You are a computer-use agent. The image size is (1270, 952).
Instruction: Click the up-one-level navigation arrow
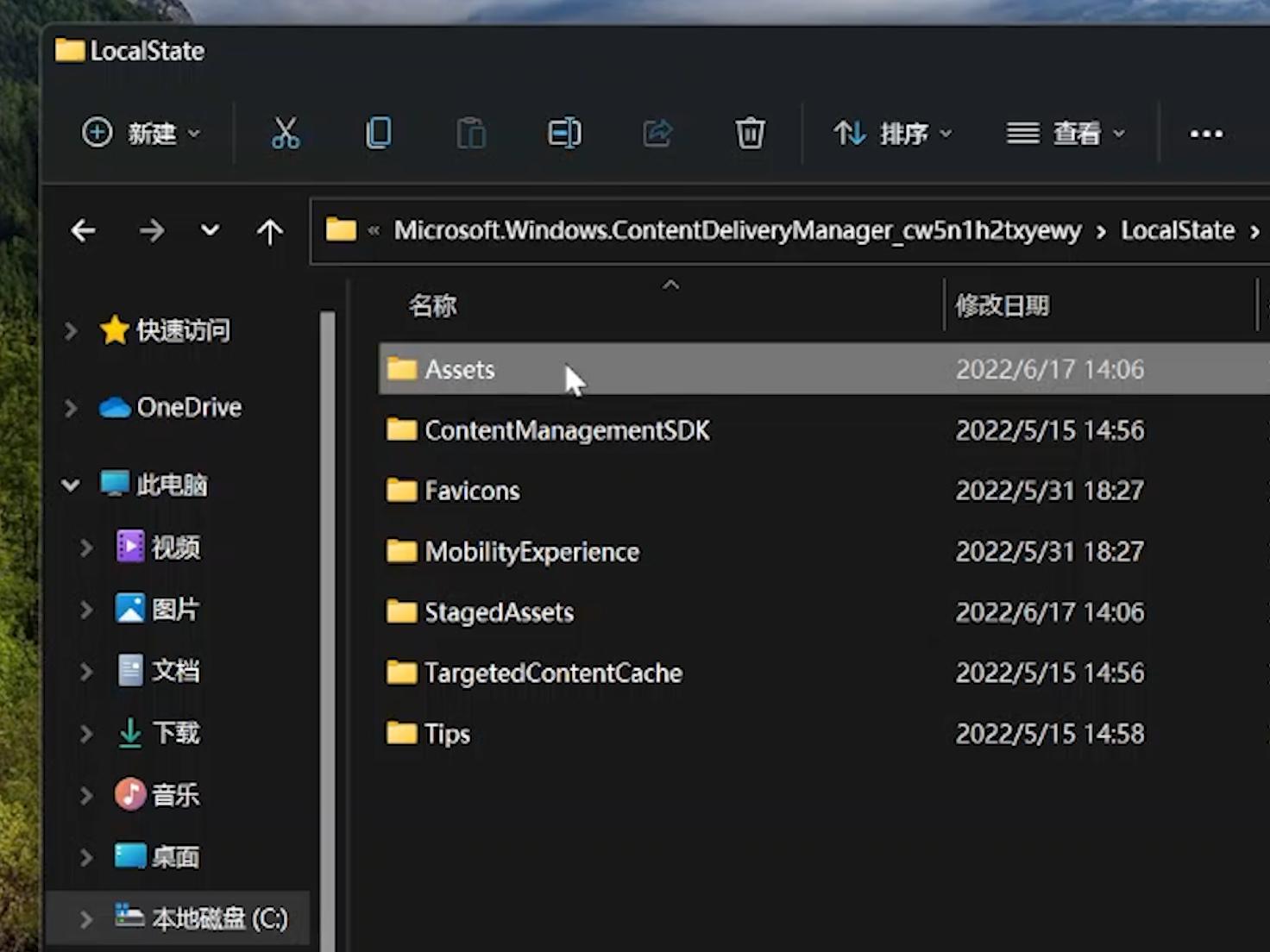tap(269, 230)
